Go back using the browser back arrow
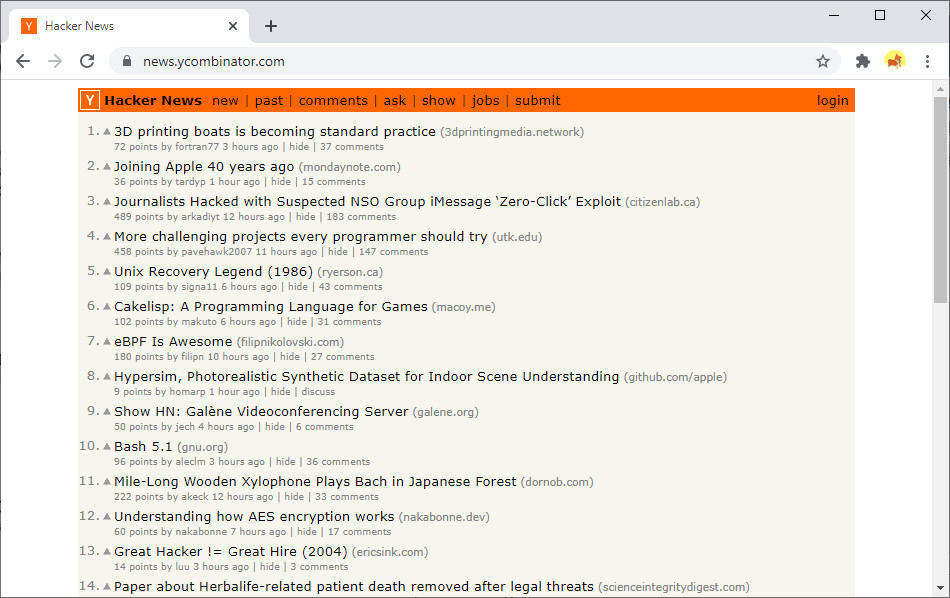This screenshot has height=598, width=950. pos(23,61)
